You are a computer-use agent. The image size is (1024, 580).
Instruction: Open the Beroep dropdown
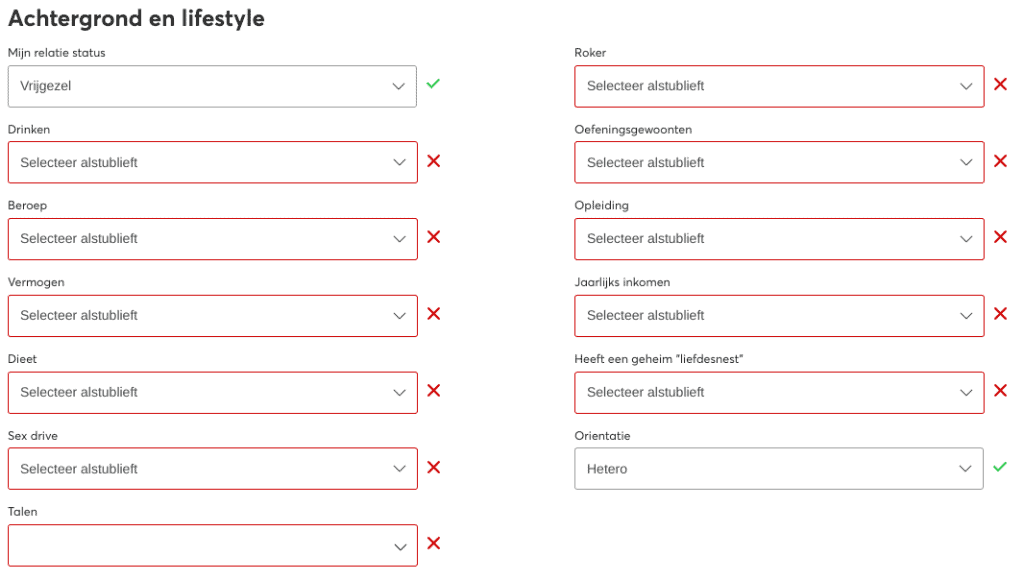tap(212, 239)
